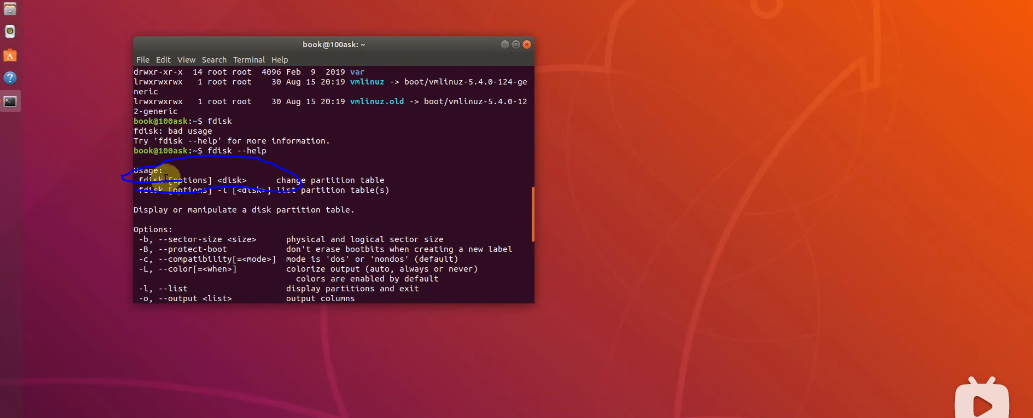Open the View menu in Terminal
Viewport: 1033px width, 418px height.
(x=186, y=60)
